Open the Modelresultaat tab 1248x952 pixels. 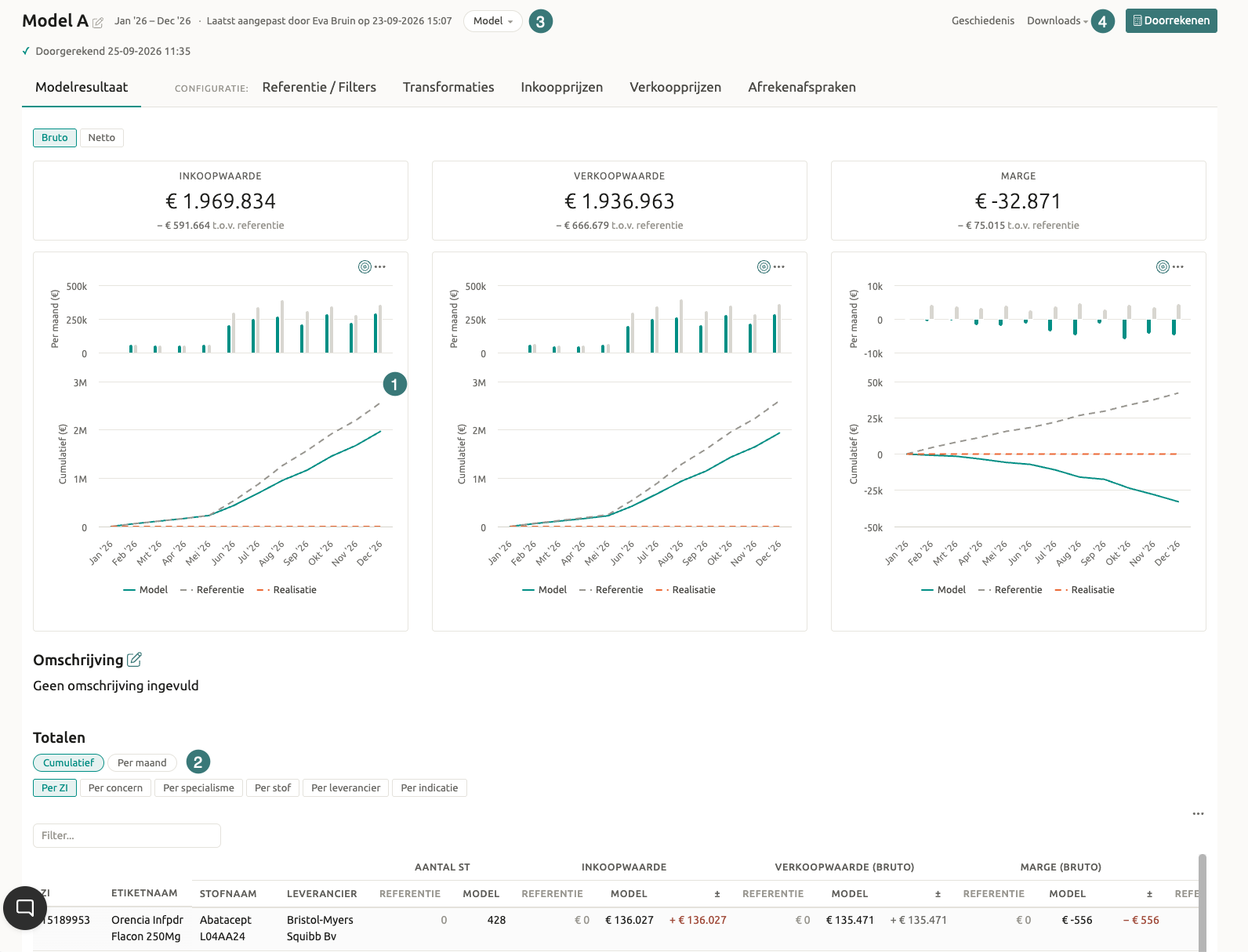[x=82, y=87]
